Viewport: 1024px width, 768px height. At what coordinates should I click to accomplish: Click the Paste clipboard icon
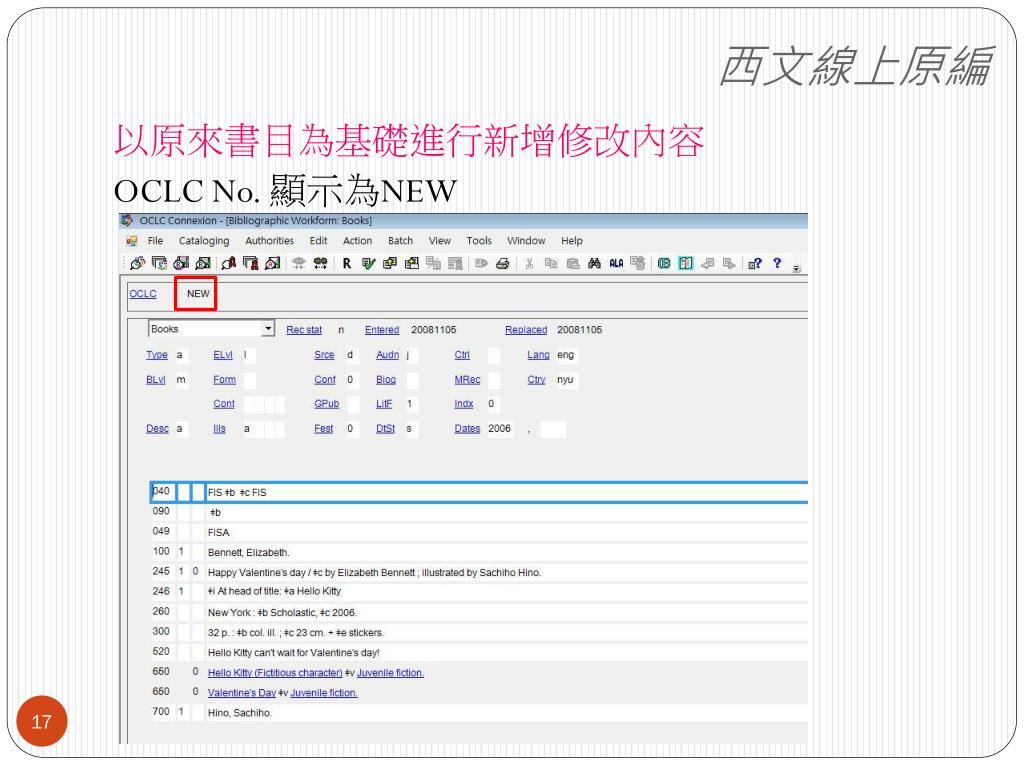click(x=573, y=263)
